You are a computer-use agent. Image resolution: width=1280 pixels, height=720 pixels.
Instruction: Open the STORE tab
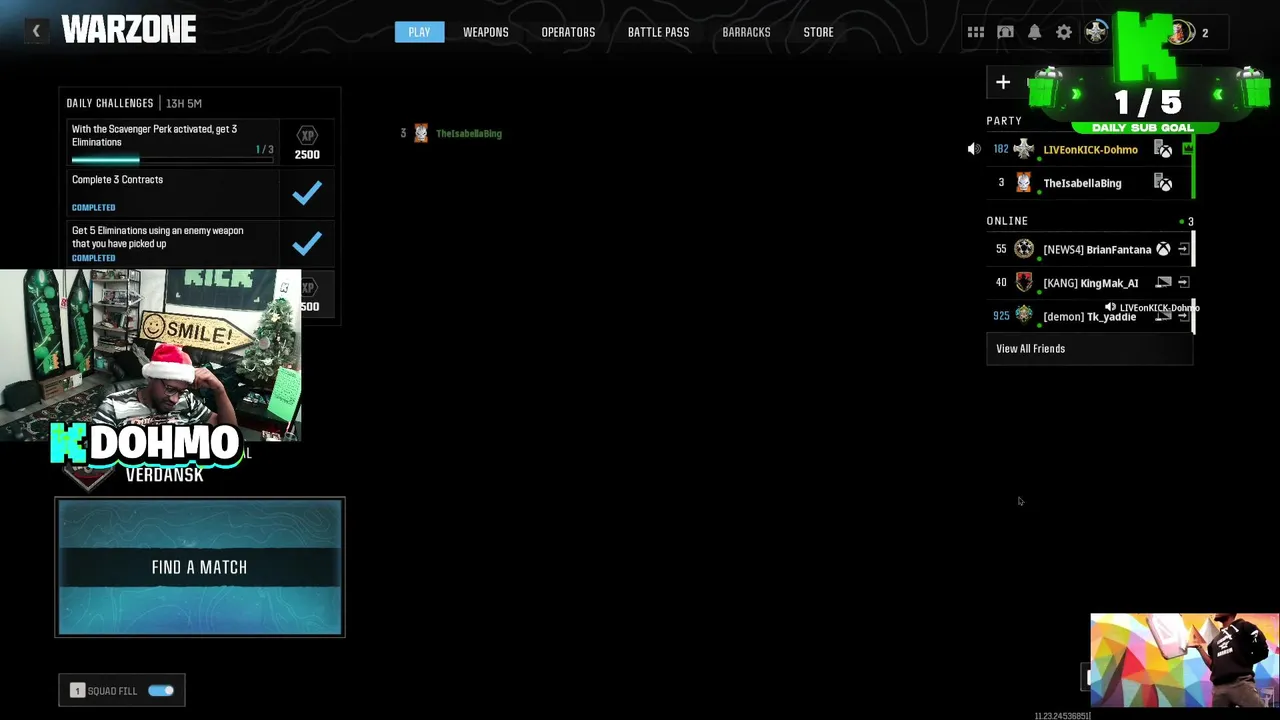[x=818, y=32]
